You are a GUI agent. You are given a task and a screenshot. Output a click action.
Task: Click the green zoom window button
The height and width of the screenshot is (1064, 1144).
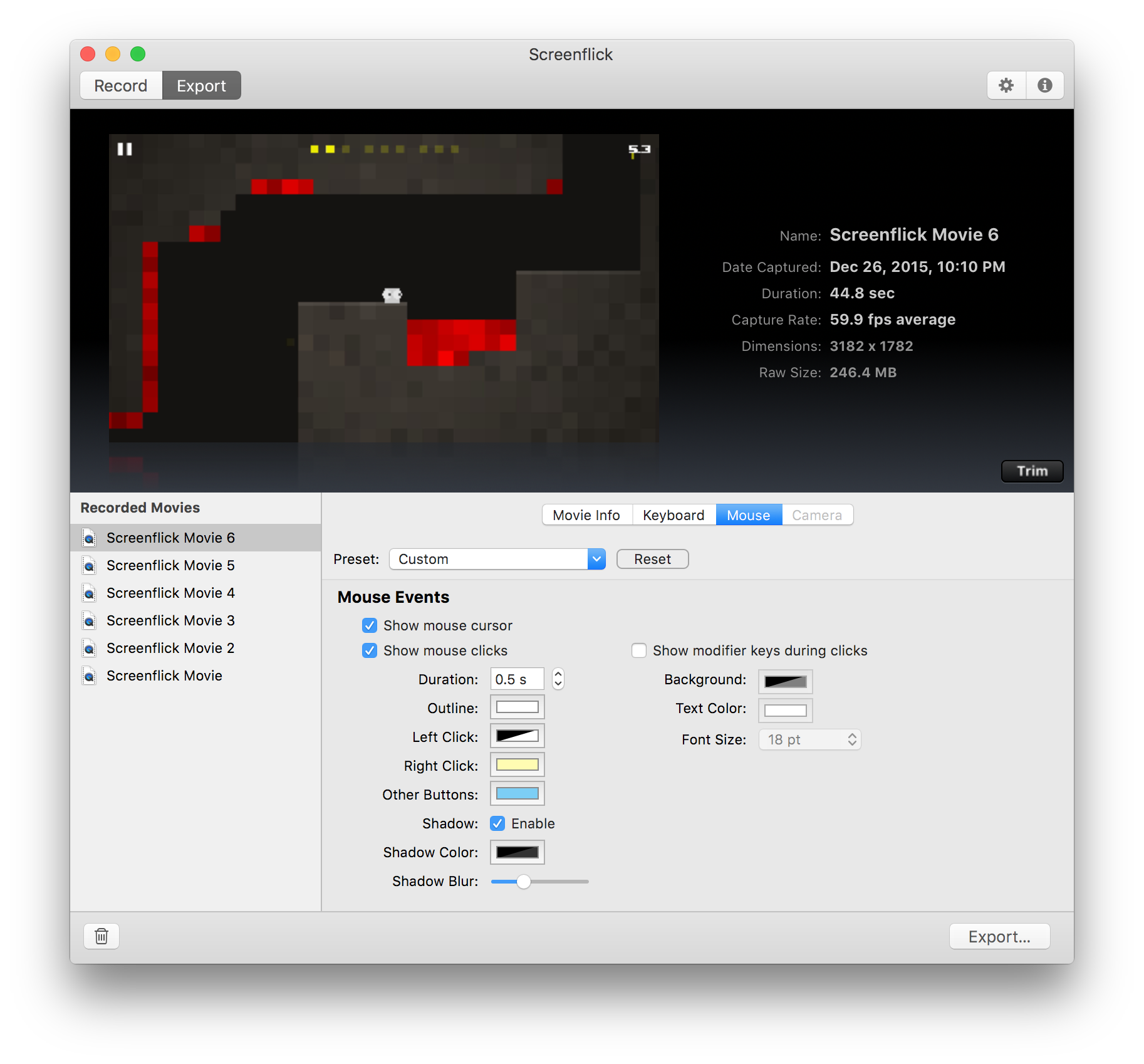point(138,54)
